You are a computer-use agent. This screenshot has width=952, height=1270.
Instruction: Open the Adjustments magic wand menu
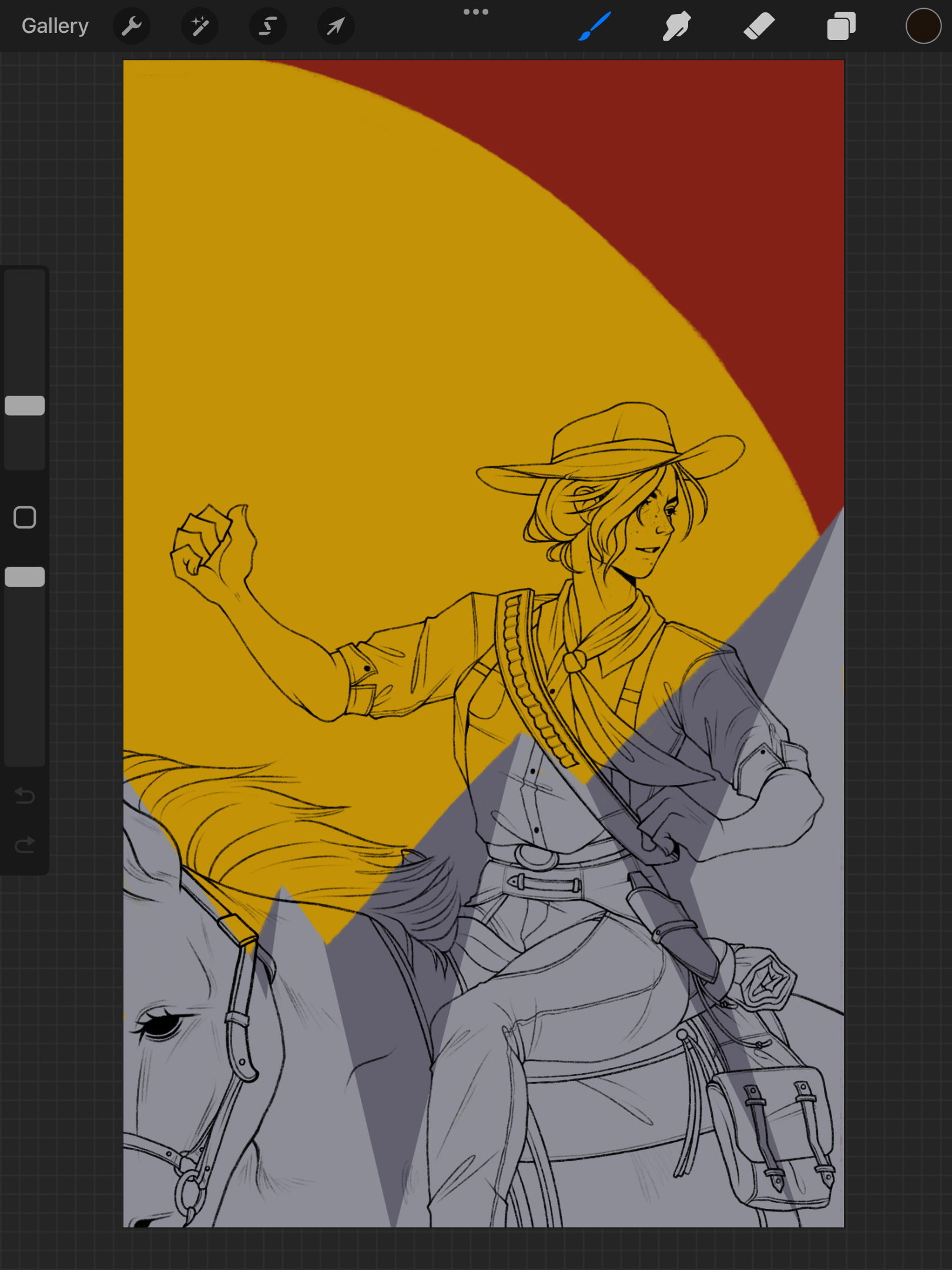click(x=200, y=26)
